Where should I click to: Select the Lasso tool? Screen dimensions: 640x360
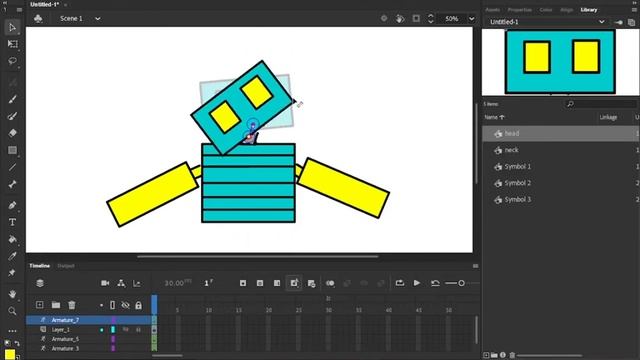(12, 61)
